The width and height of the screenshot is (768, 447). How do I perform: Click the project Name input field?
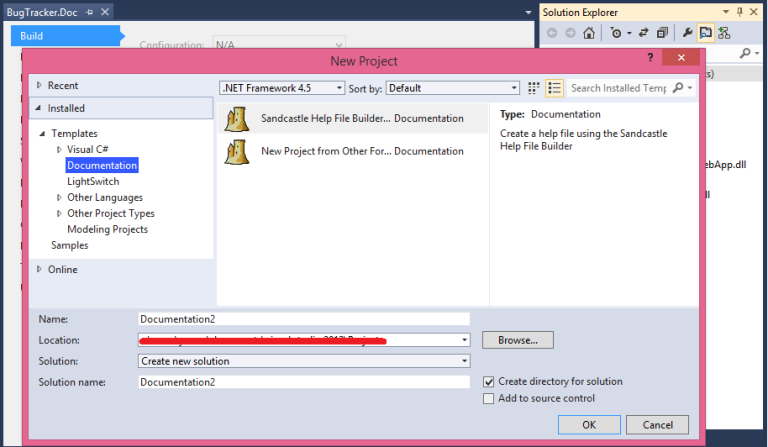coord(304,319)
